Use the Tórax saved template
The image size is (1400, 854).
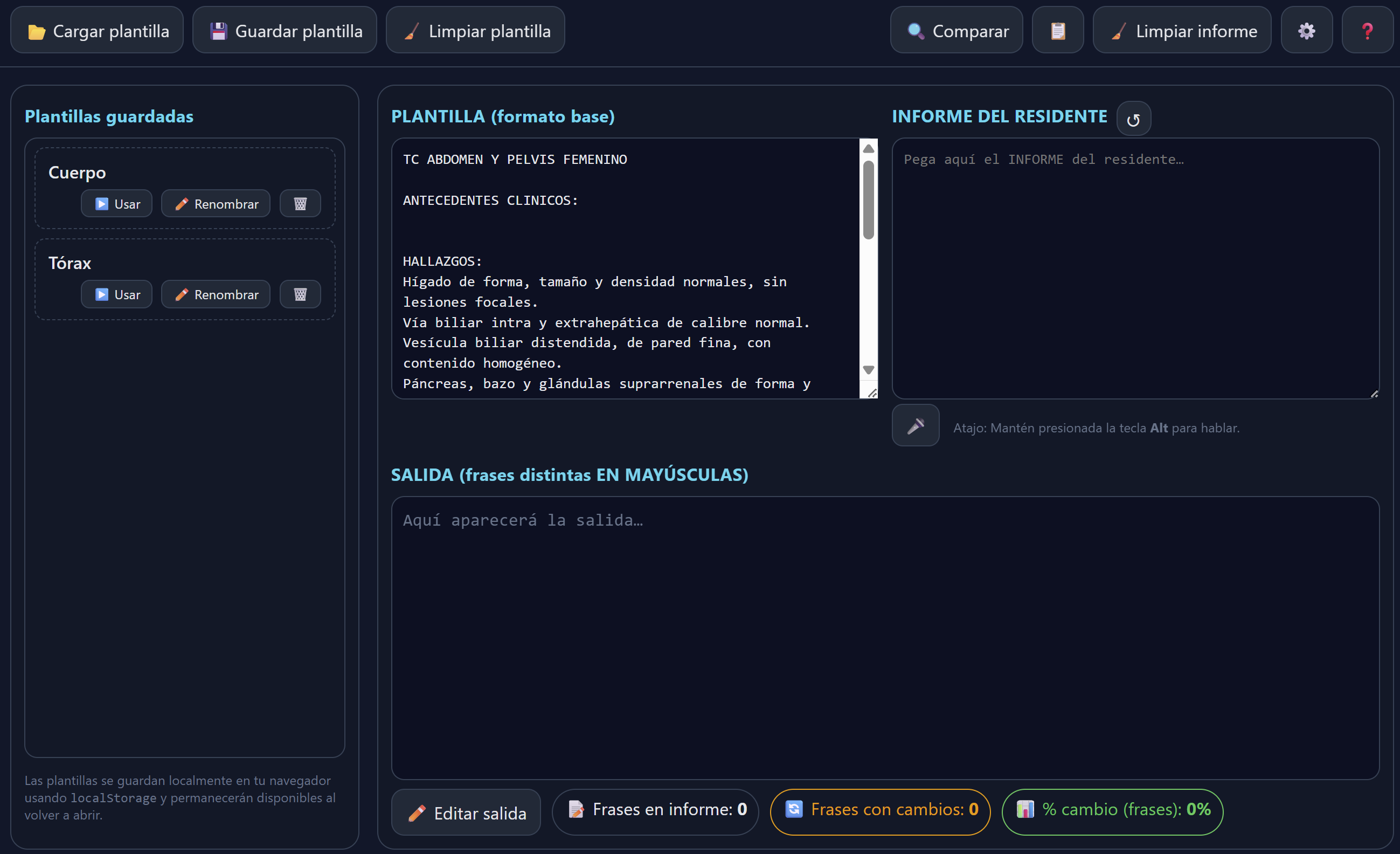tap(116, 294)
